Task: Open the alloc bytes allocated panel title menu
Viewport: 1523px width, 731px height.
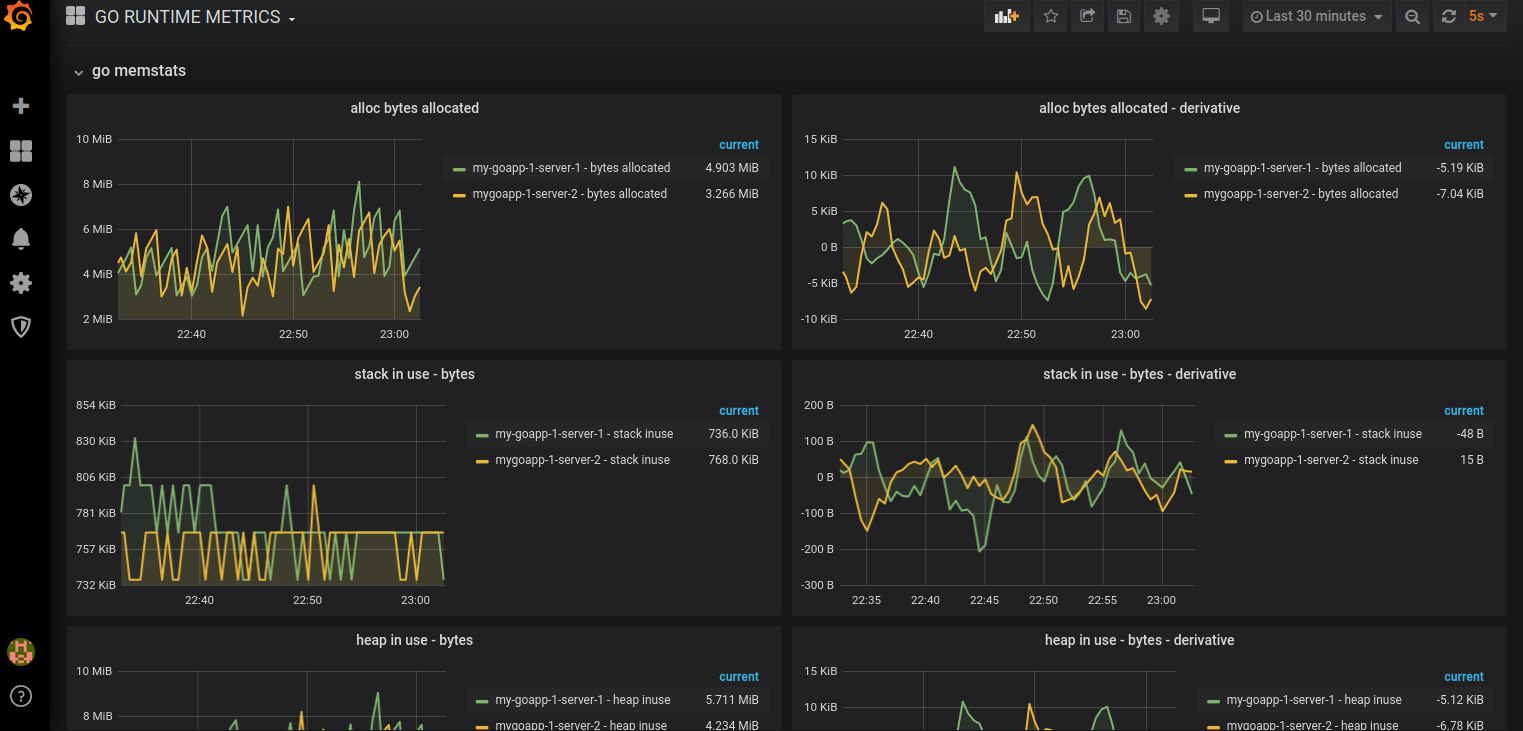Action: 414,108
